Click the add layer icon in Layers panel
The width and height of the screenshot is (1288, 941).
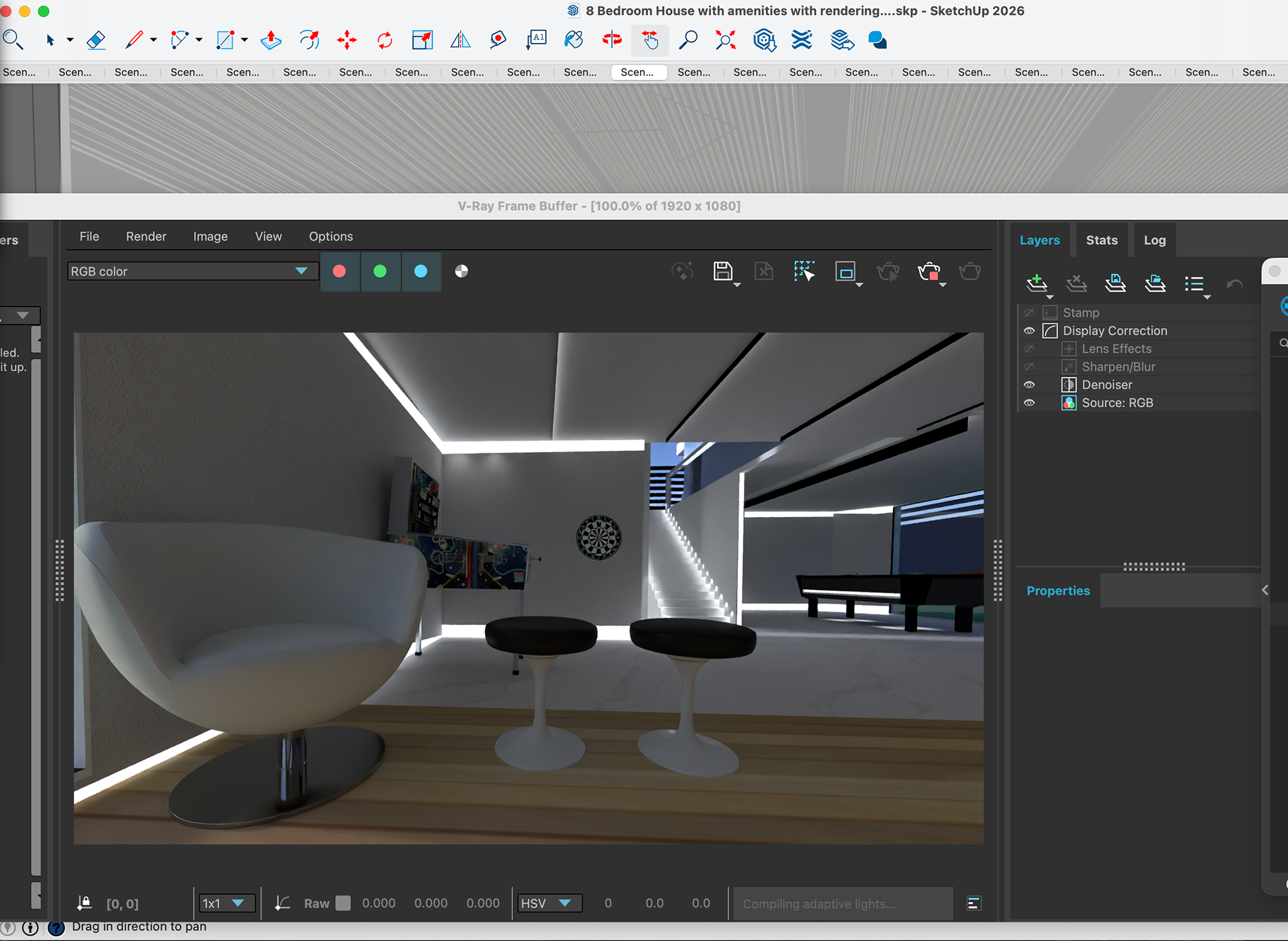click(1036, 282)
